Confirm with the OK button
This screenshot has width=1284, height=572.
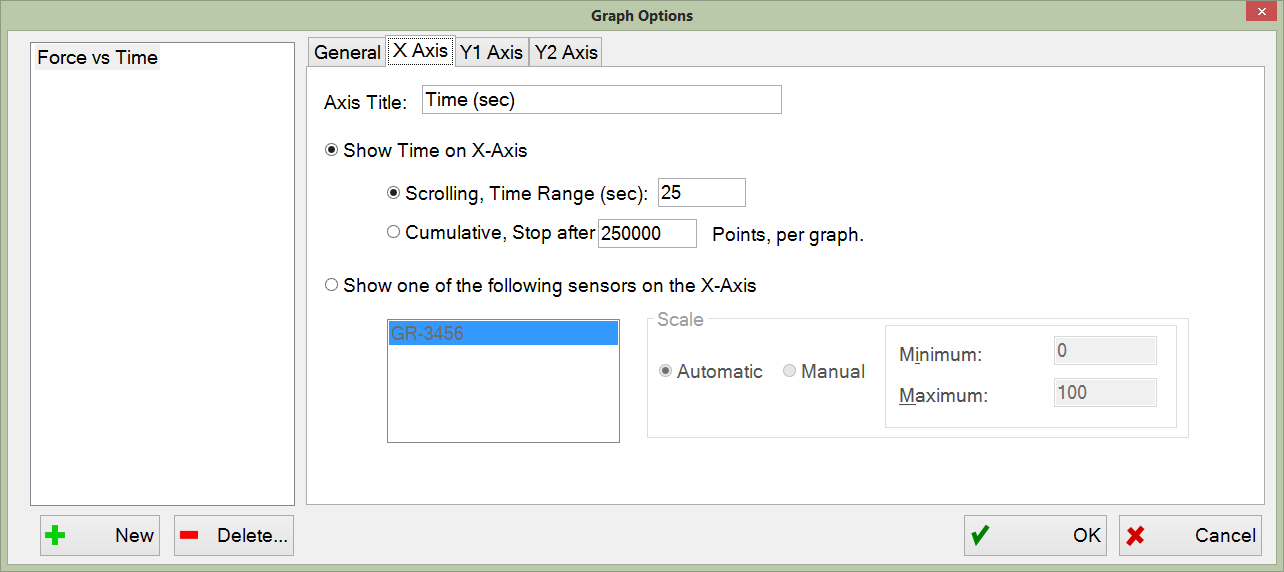1035,535
